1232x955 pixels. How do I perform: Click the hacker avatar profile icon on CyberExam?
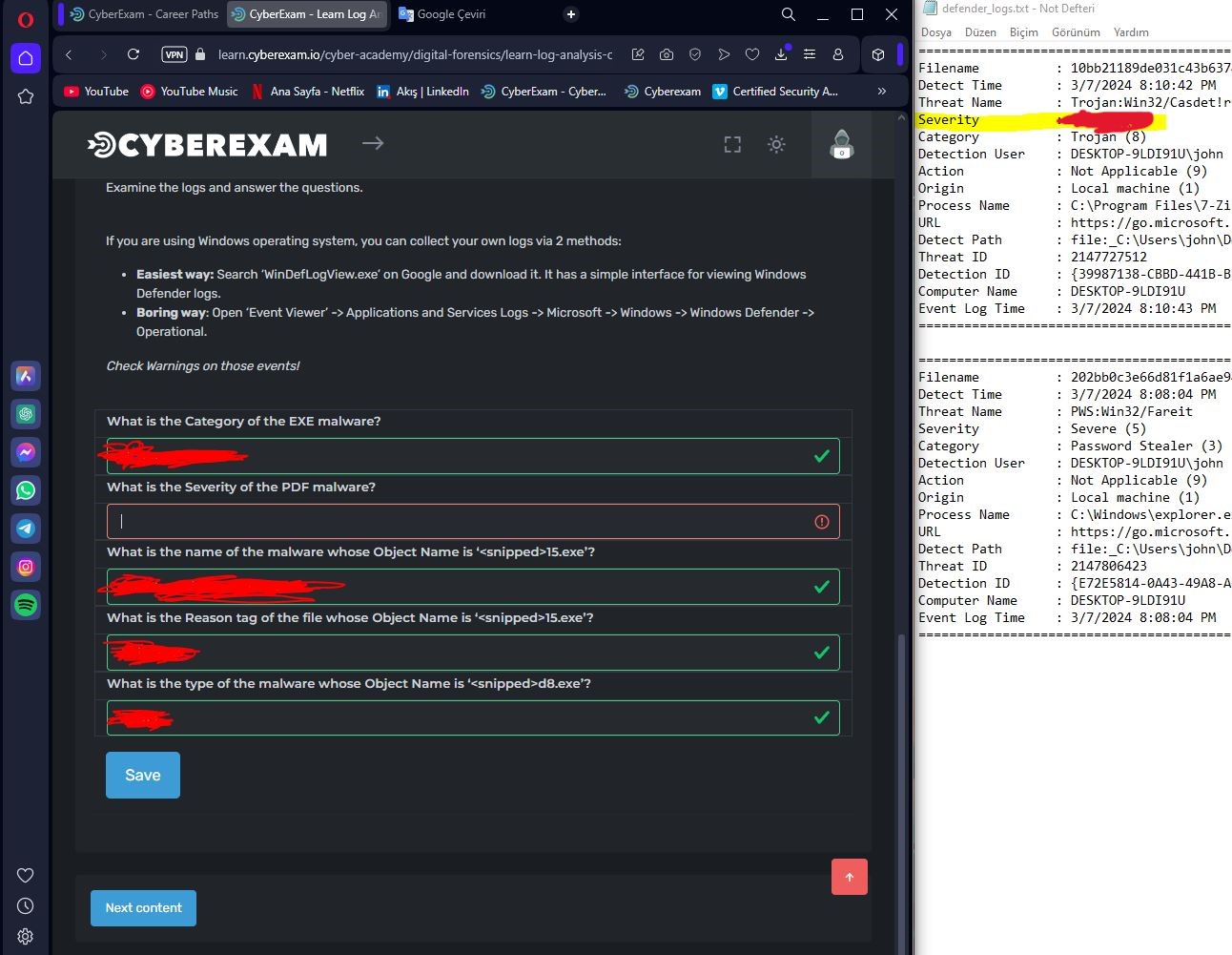[x=840, y=145]
